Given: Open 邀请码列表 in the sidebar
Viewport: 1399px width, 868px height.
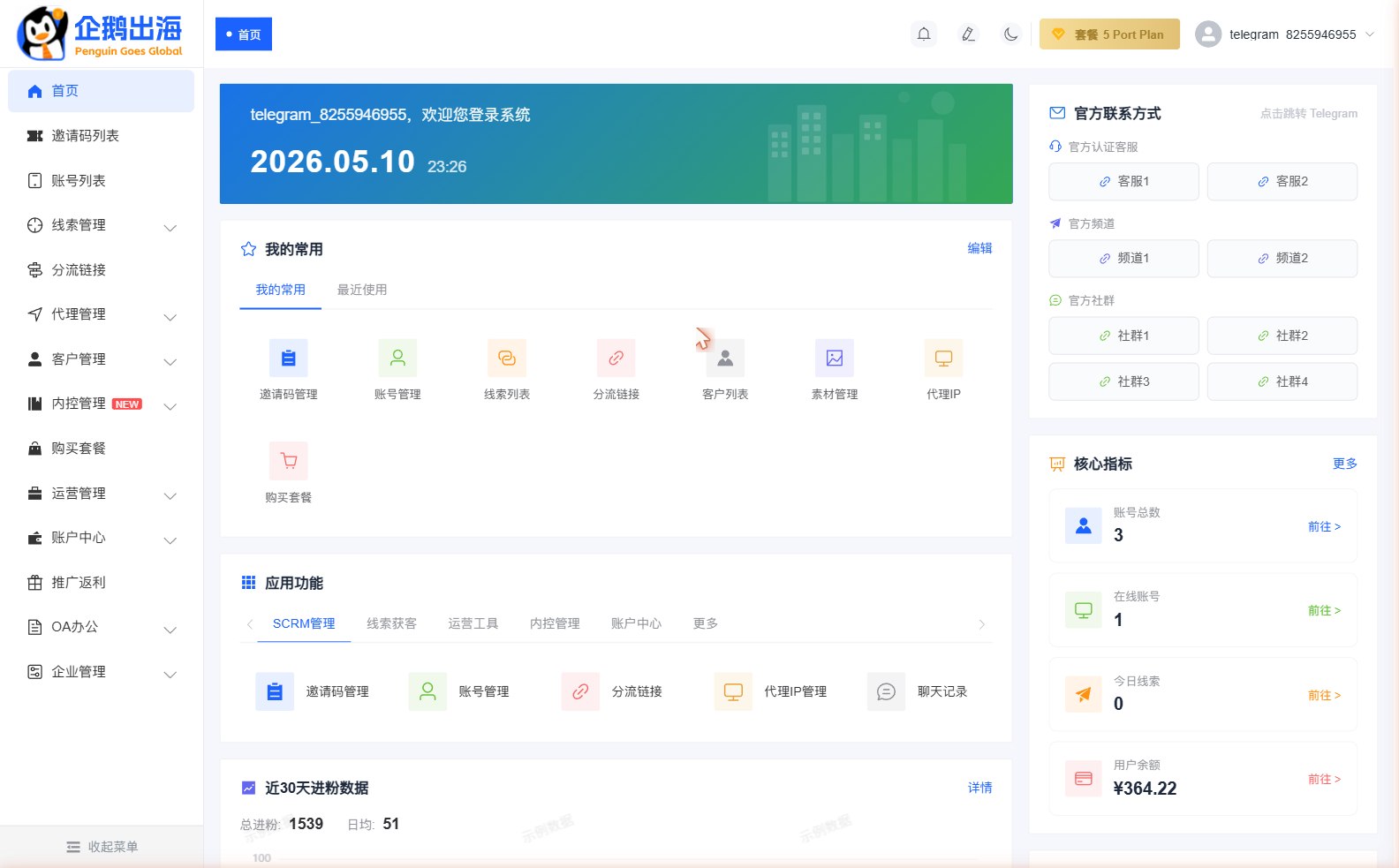Looking at the screenshot, I should point(101,136).
